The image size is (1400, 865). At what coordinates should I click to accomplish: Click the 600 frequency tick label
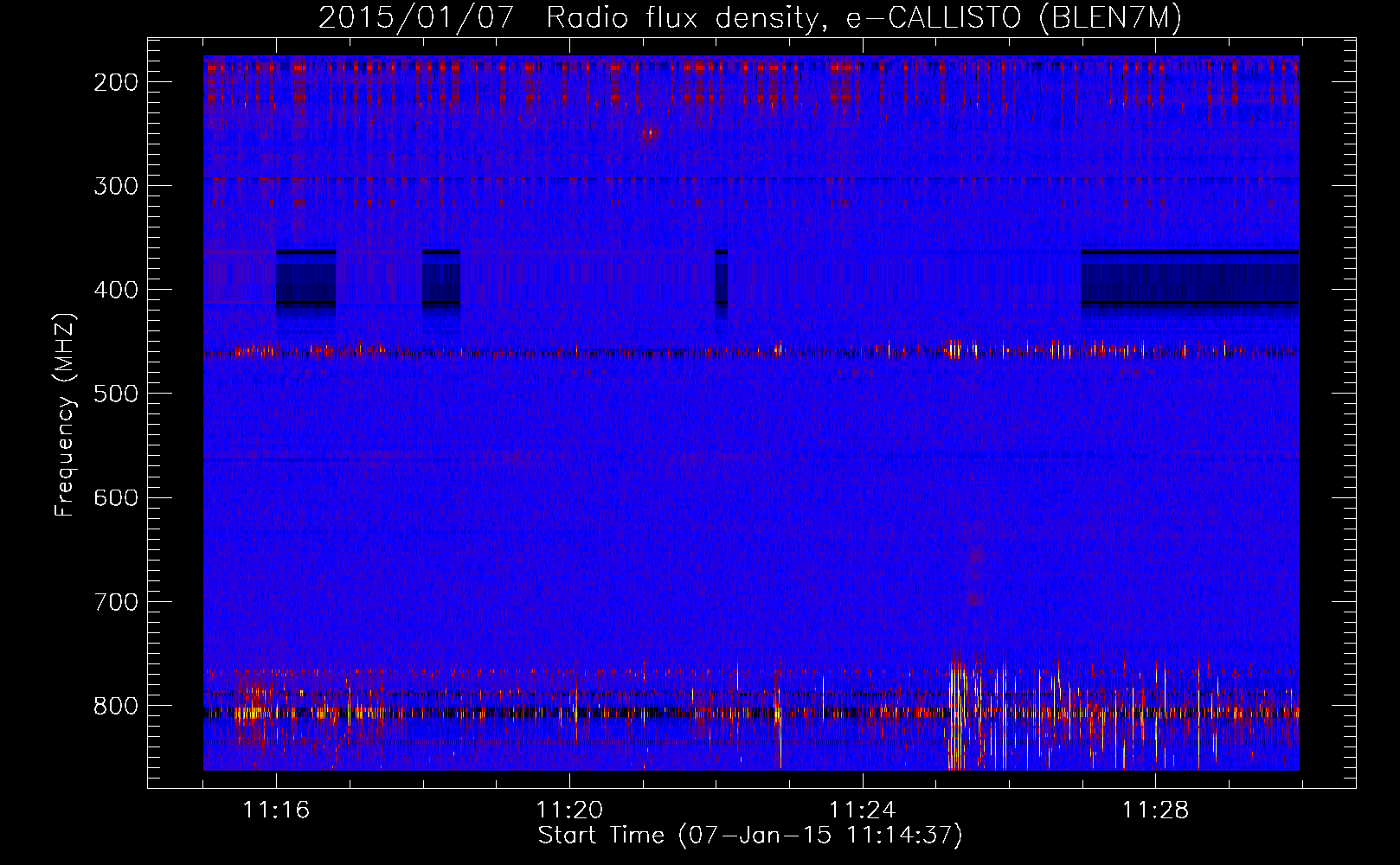point(116,497)
